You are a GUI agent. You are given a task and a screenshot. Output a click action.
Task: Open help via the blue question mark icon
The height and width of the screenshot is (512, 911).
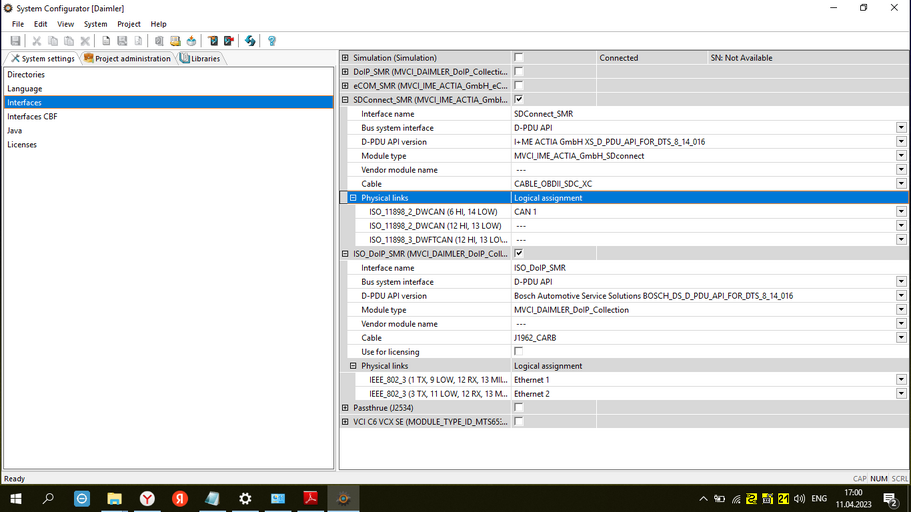[x=271, y=41]
